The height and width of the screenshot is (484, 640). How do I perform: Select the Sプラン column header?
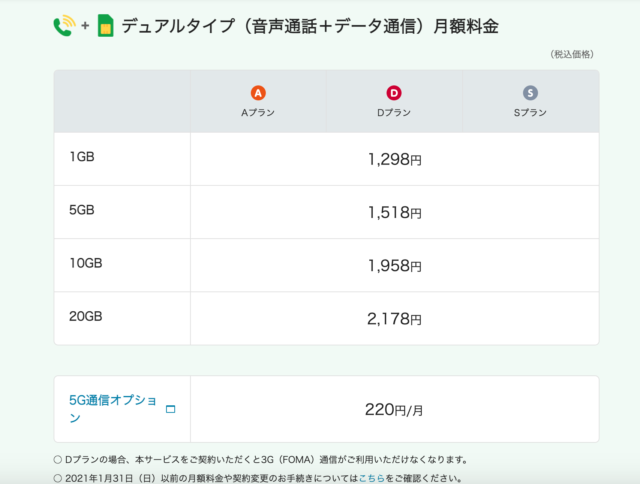pos(530,101)
